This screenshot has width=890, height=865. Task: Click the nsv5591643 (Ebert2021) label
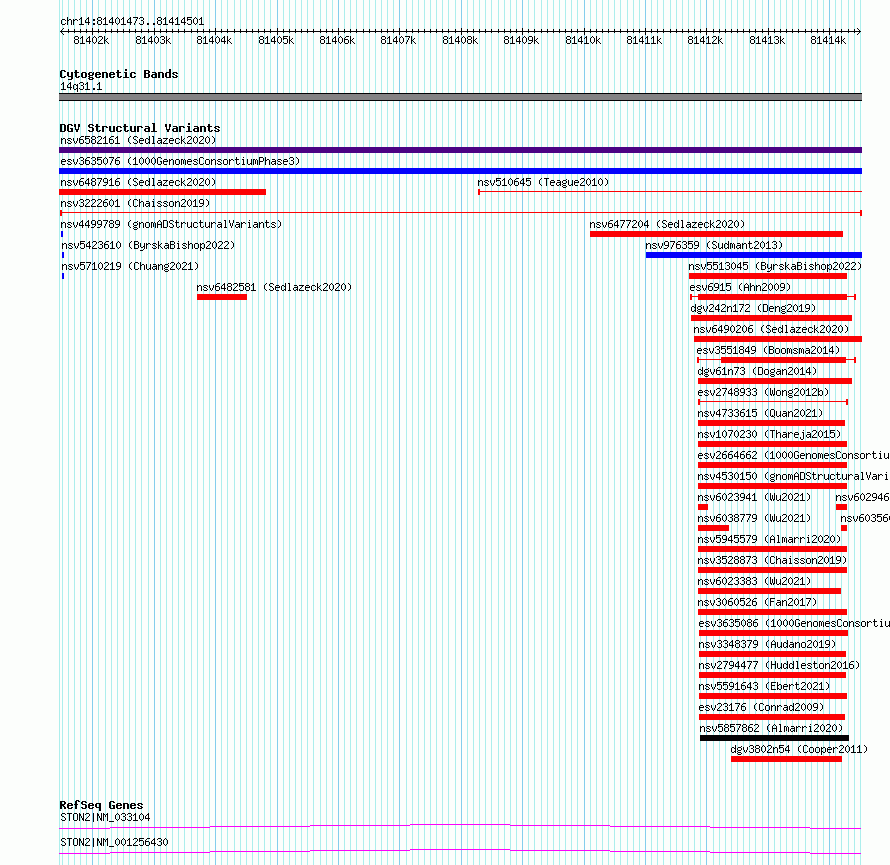[764, 686]
